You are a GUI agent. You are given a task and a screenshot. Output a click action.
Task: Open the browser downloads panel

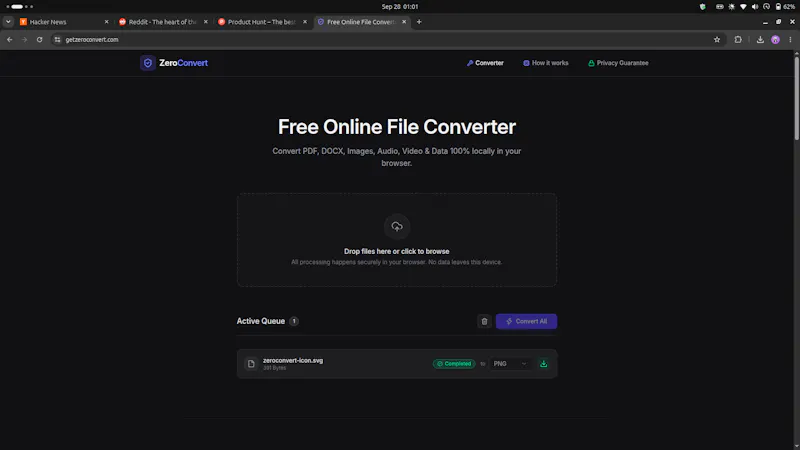coord(760,39)
